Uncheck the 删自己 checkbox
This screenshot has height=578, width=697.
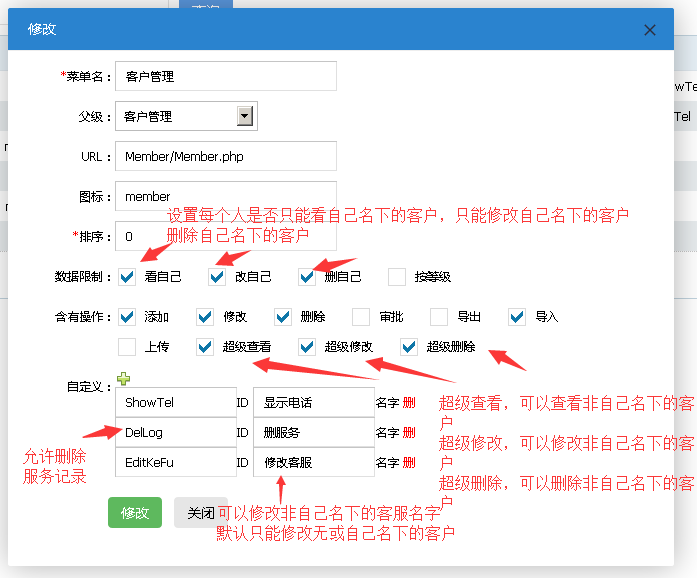[307, 277]
